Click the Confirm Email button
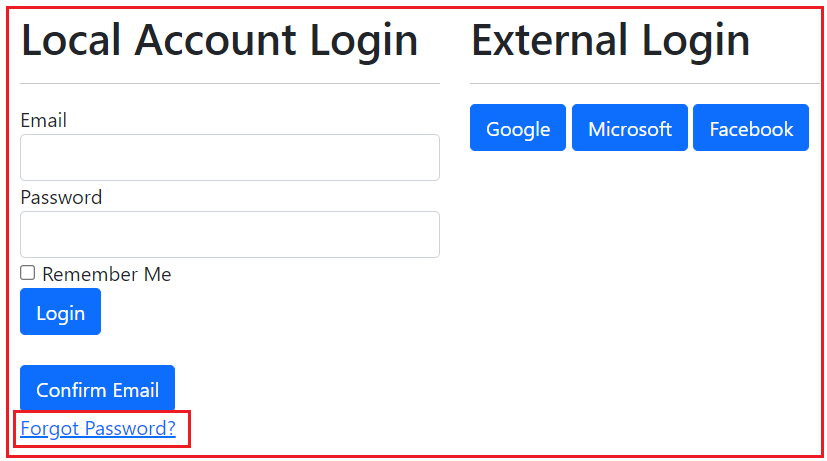Image resolution: width=827 pixels, height=461 pixels. click(x=97, y=389)
